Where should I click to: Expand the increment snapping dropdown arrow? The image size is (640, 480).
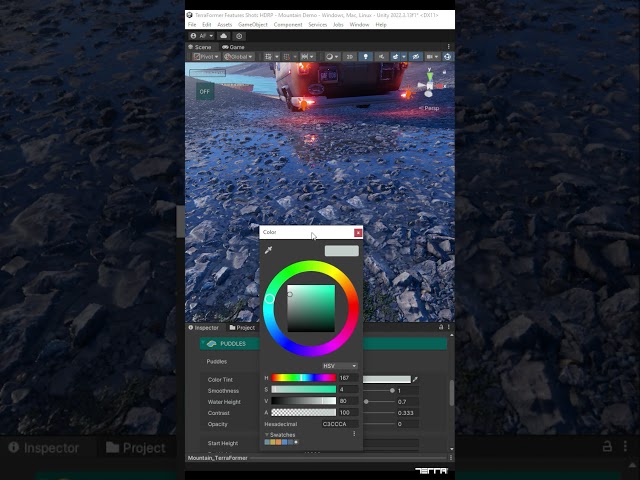312,57
